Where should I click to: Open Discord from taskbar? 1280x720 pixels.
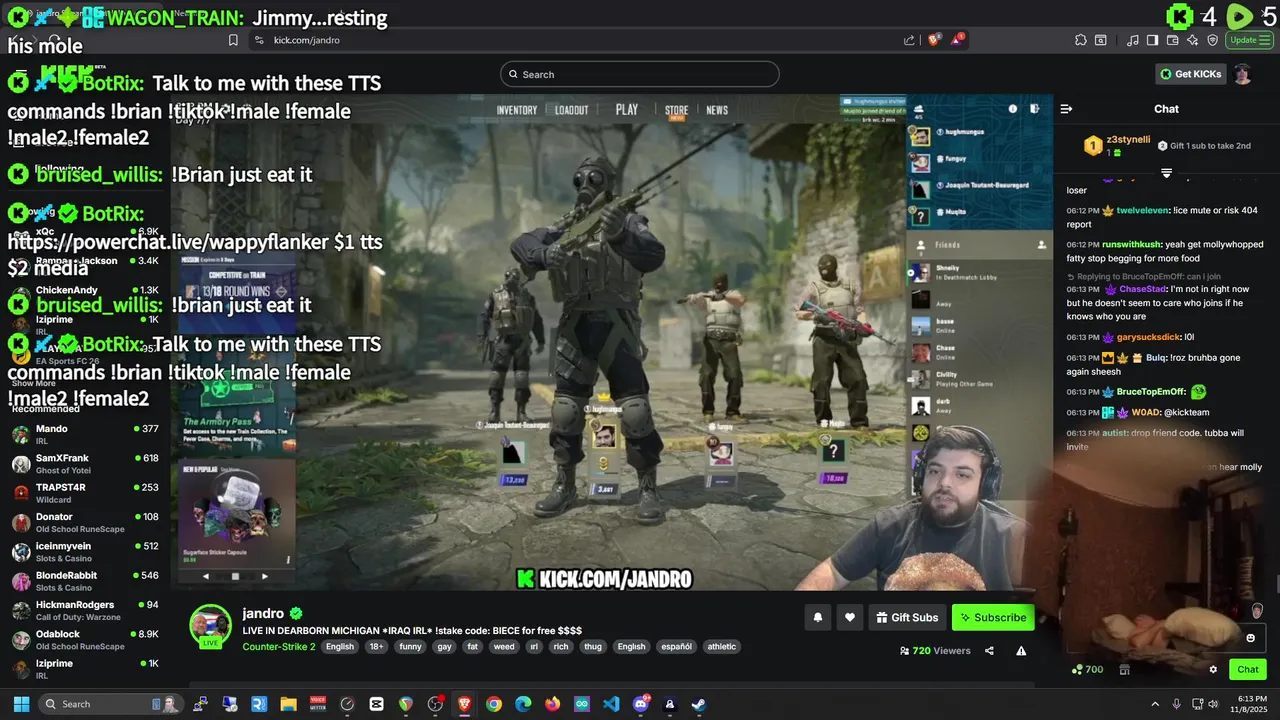[641, 704]
